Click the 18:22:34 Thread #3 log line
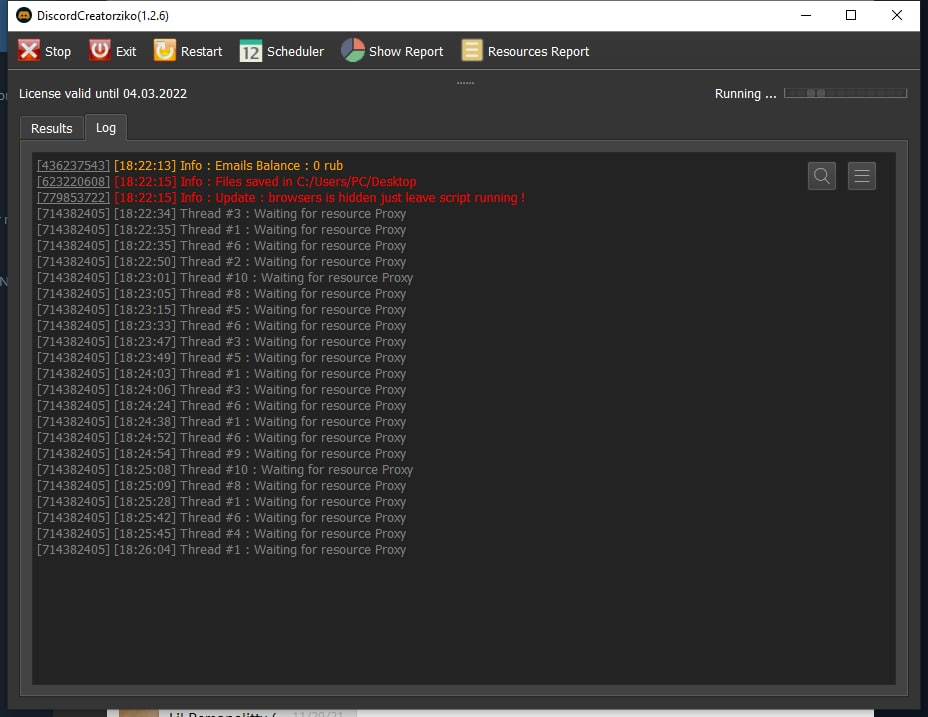 click(x=221, y=214)
